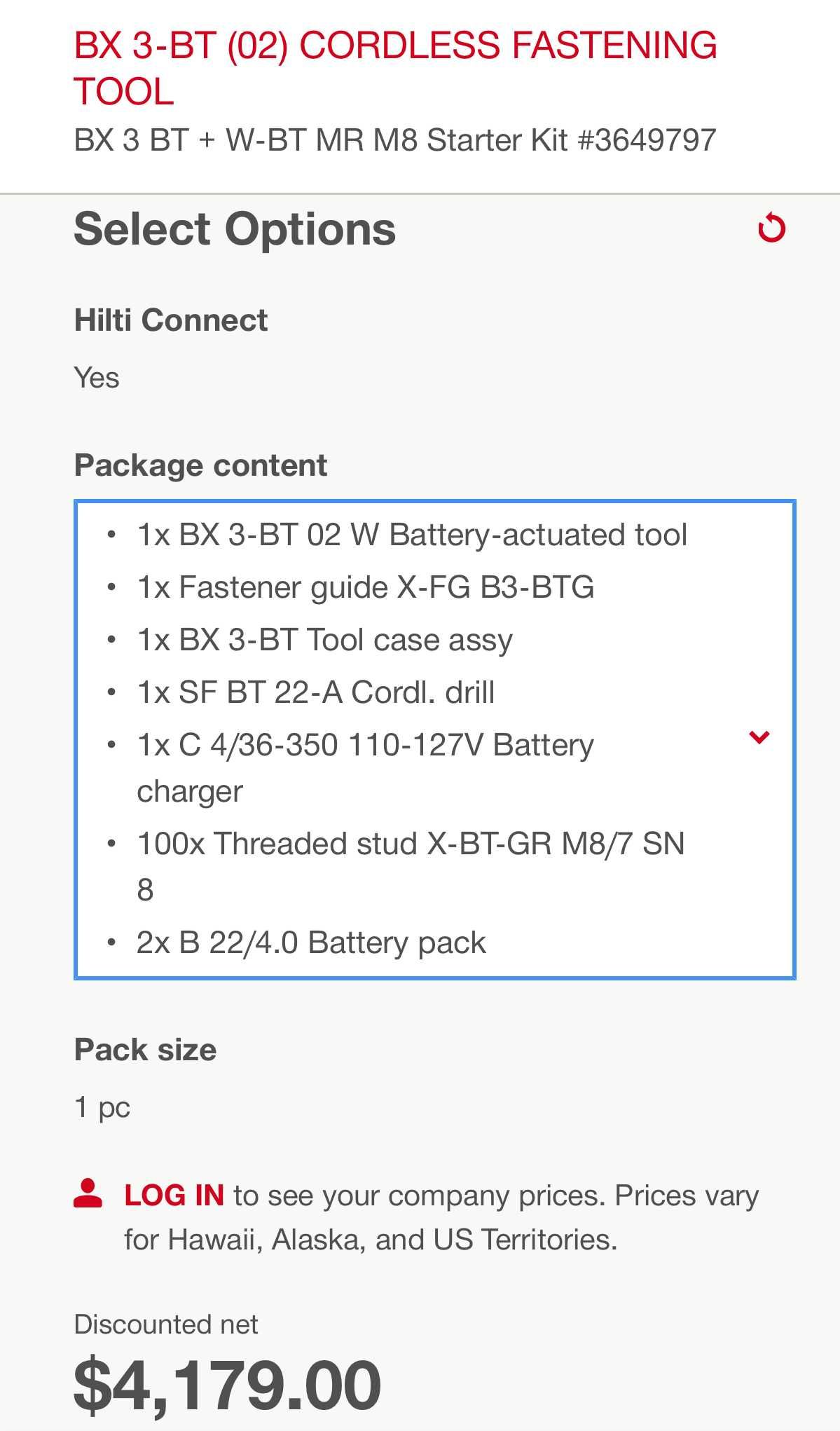Click the $4,179.00 discounted price
The image size is (840, 1431).
click(228, 1385)
